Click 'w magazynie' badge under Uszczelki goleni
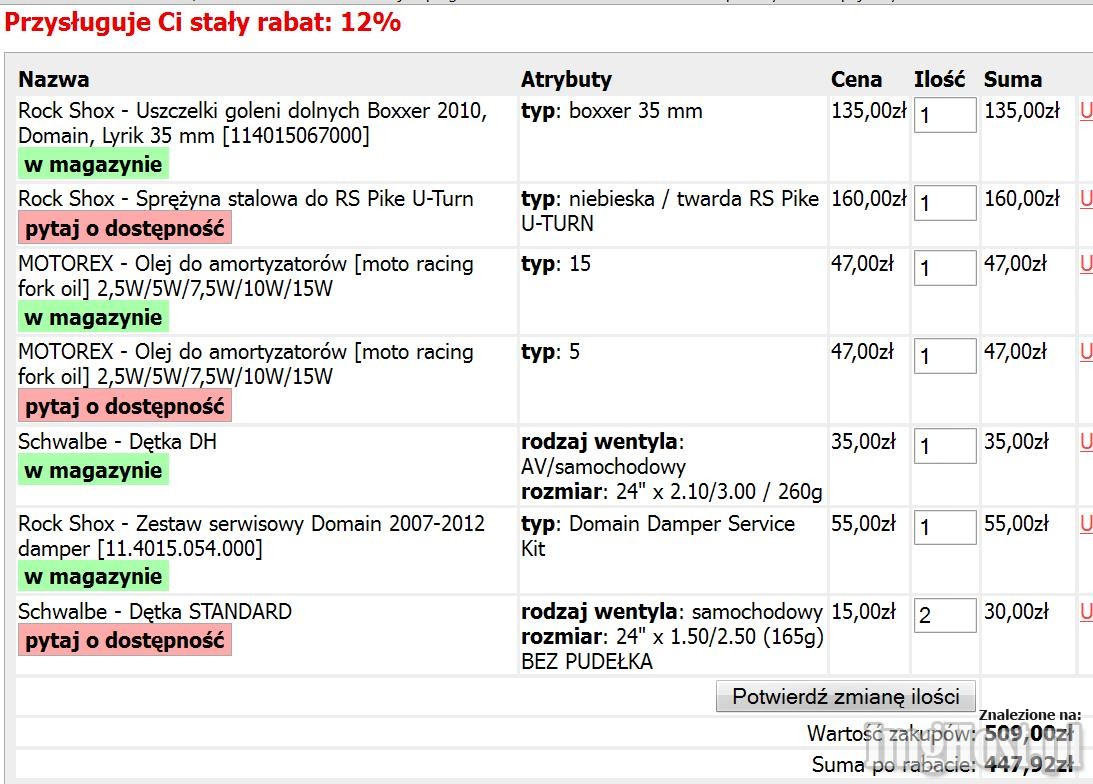 (x=93, y=164)
